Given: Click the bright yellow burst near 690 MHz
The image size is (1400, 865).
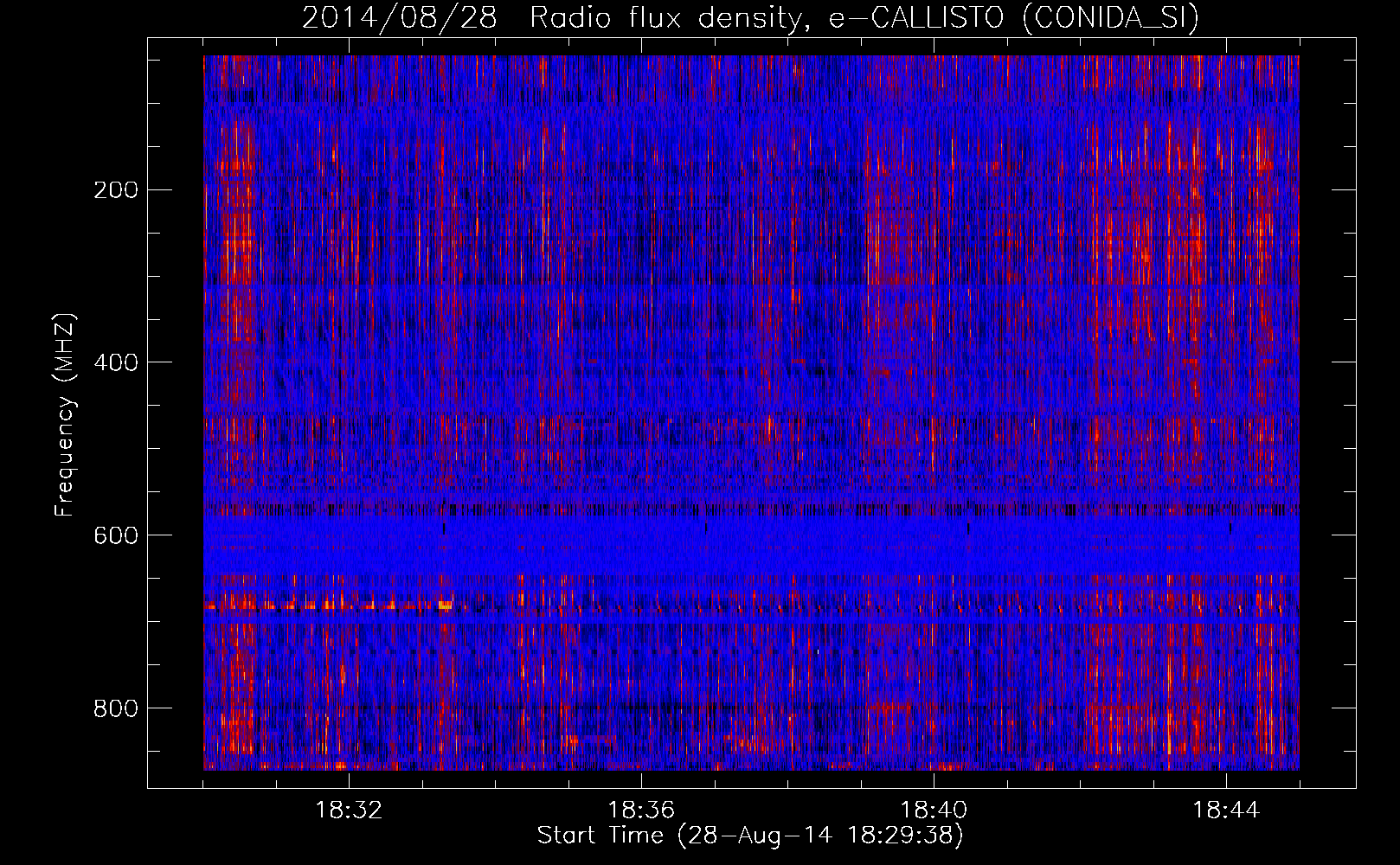Looking at the screenshot, I should [445, 605].
